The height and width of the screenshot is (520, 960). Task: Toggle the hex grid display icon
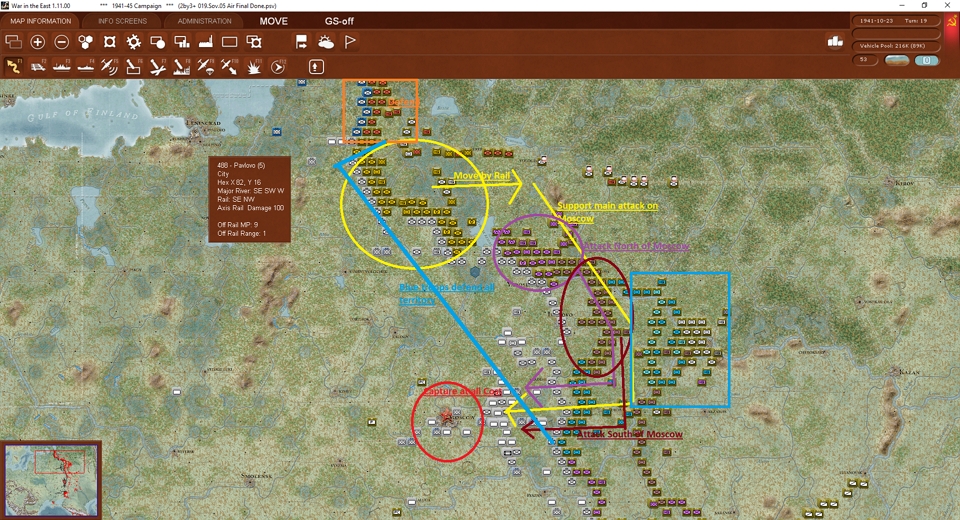tap(85, 42)
